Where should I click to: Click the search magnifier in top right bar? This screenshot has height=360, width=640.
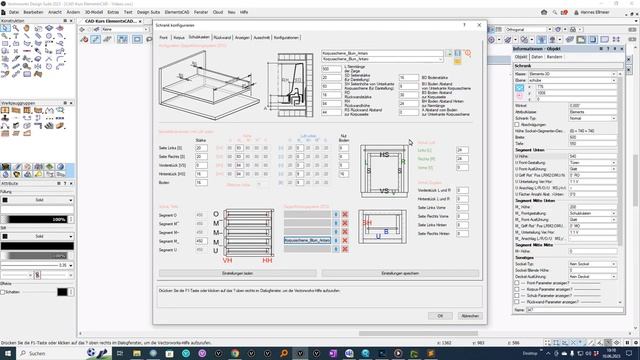point(555,12)
